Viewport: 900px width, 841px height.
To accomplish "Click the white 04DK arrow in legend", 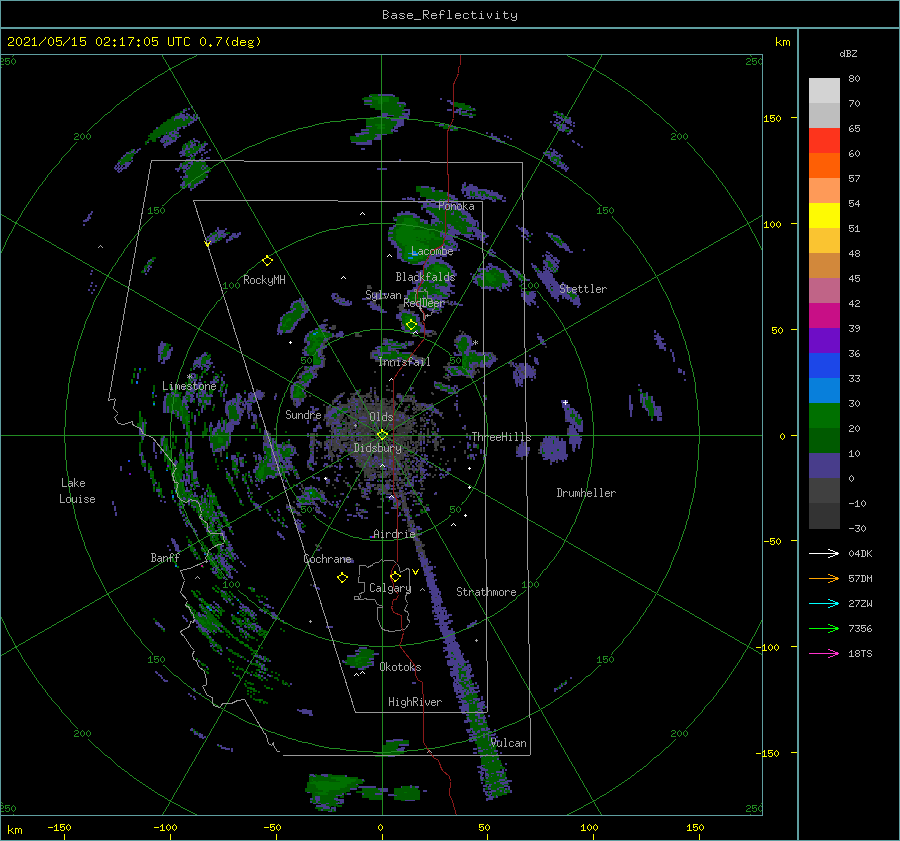I will (824, 553).
